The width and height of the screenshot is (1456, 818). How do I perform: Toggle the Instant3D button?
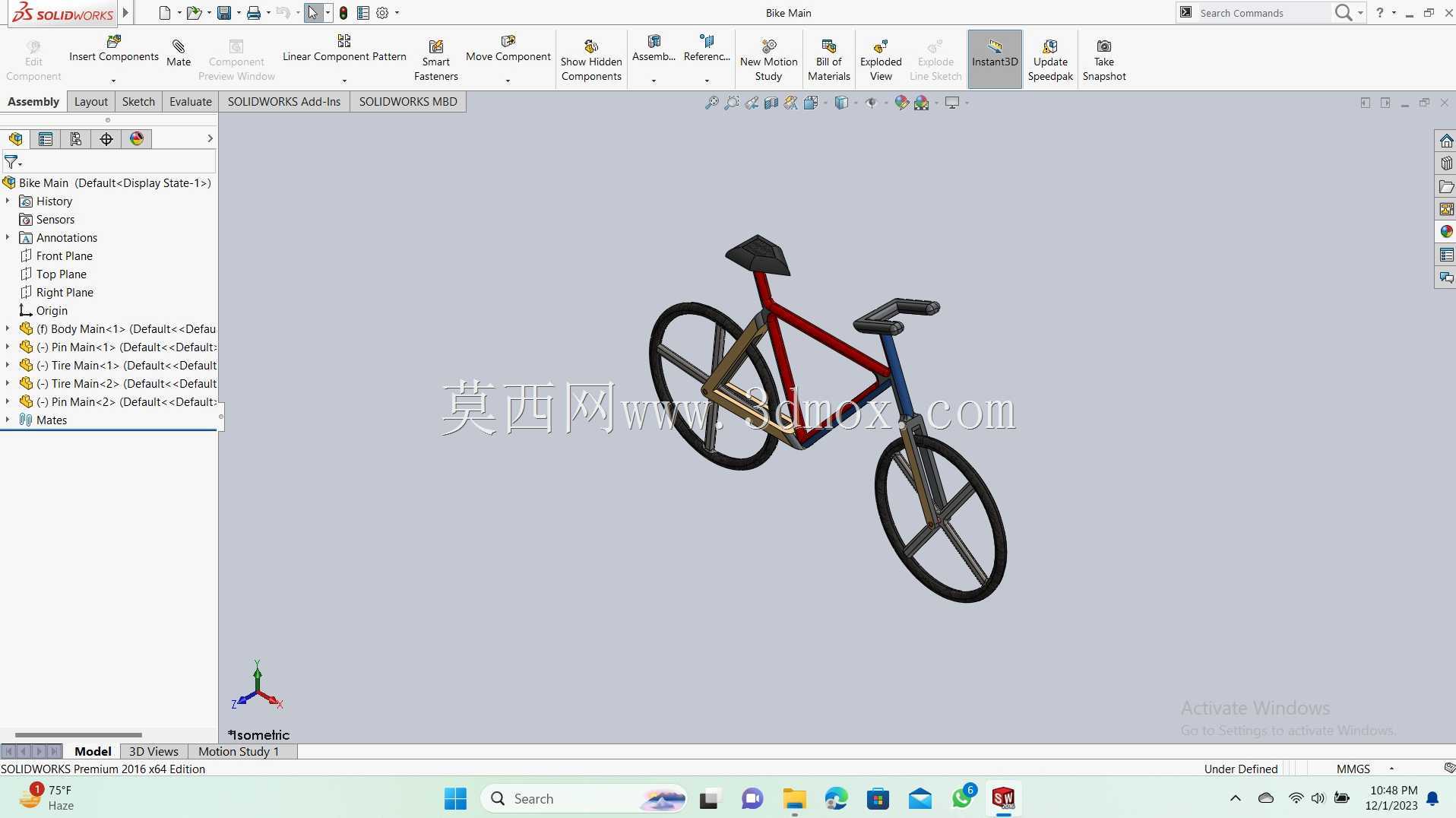coord(995,59)
